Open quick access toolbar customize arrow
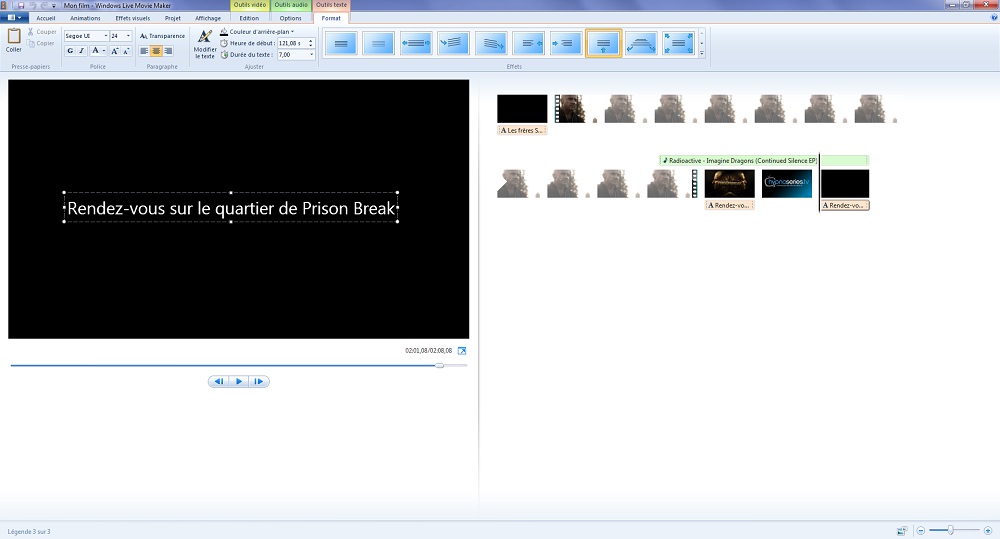The width and height of the screenshot is (1000, 539). 54,6
